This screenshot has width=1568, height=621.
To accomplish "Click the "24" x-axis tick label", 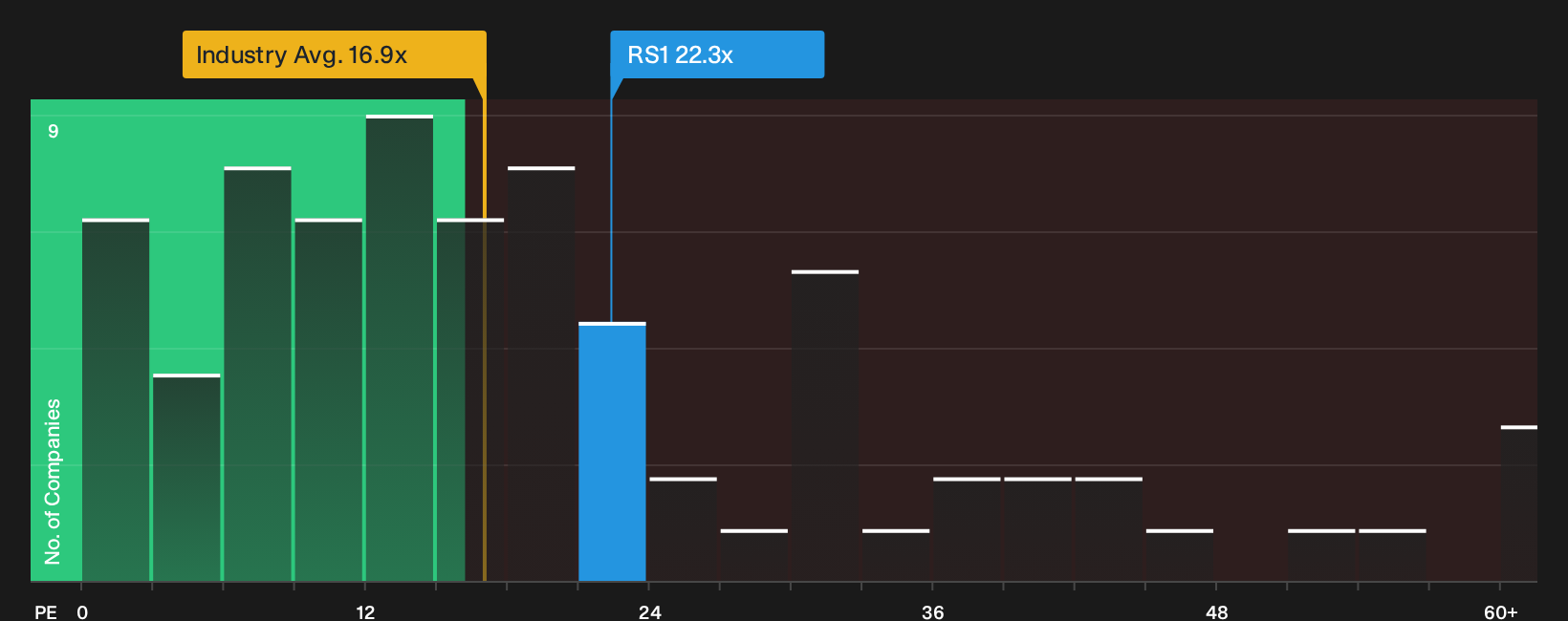I will [650, 611].
